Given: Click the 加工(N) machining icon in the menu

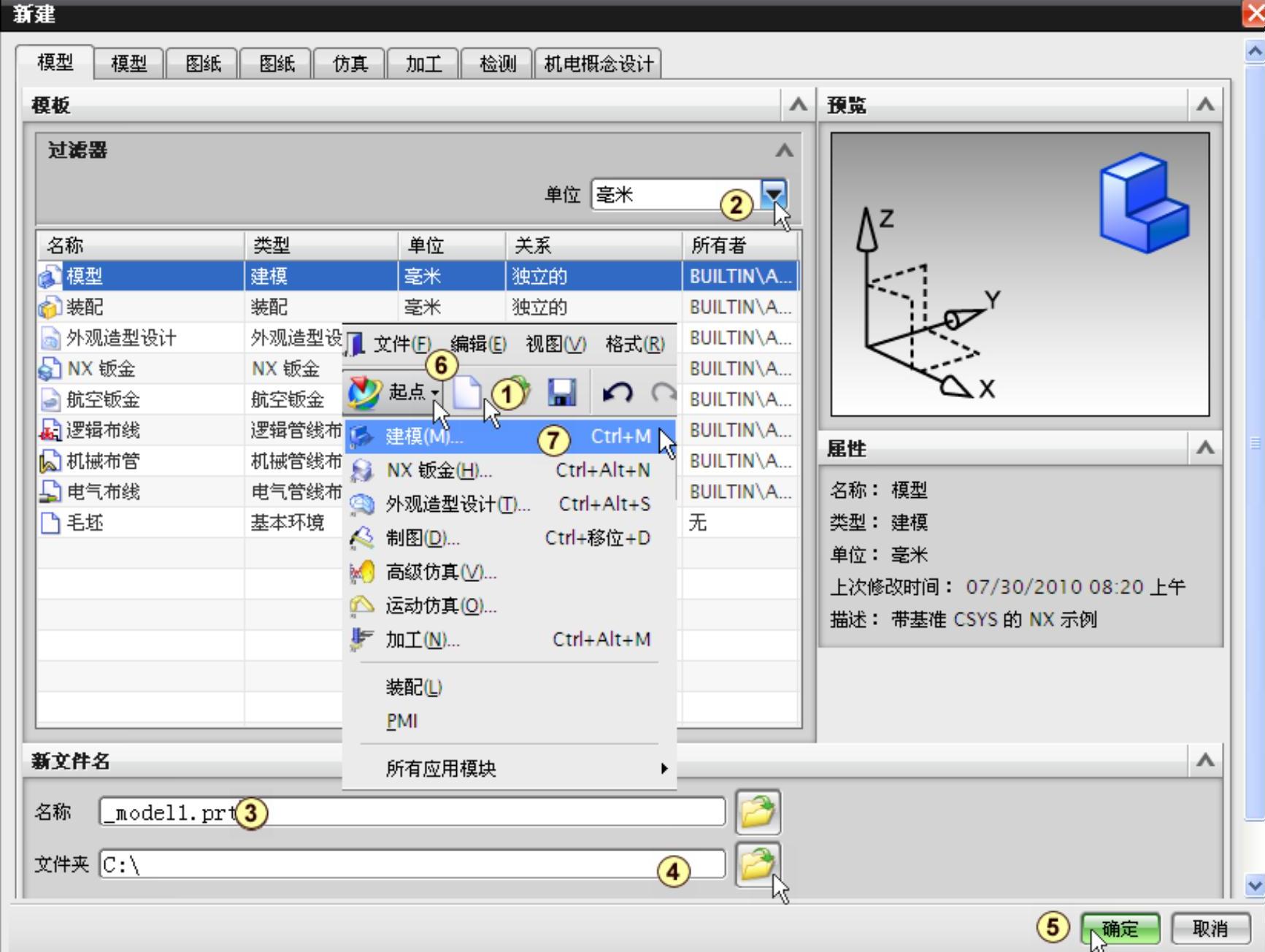Looking at the screenshot, I should [361, 640].
